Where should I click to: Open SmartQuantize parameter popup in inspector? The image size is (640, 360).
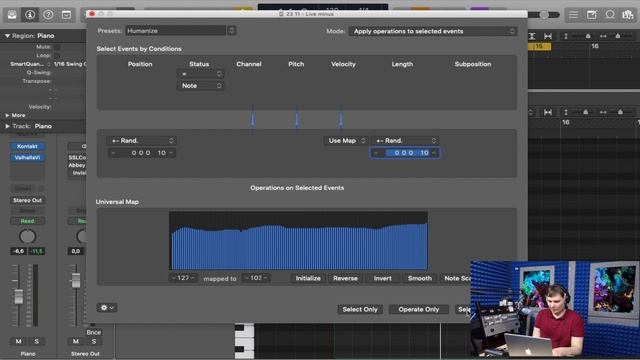pos(30,64)
